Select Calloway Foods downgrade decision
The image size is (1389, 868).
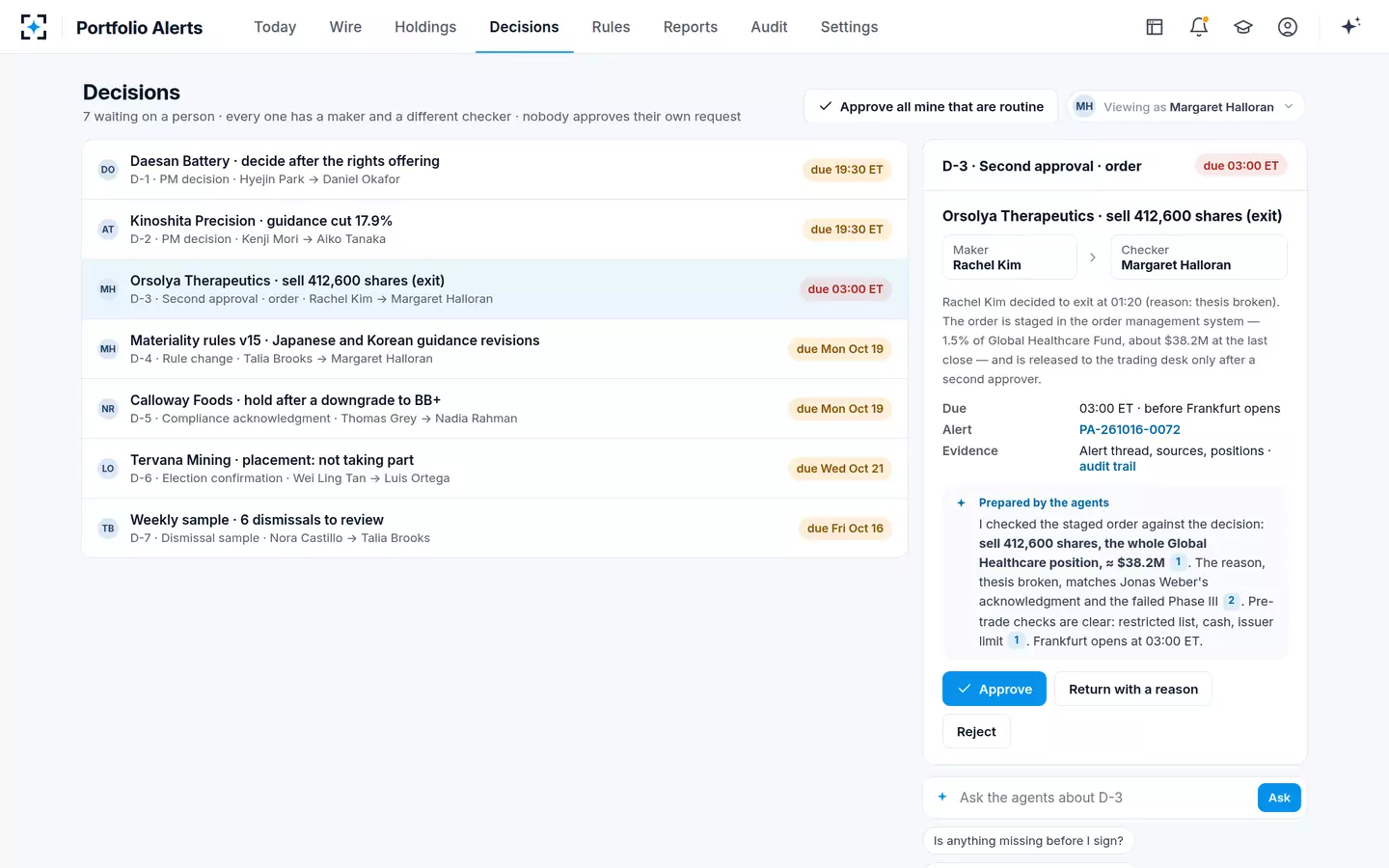pyautogui.click(x=495, y=409)
